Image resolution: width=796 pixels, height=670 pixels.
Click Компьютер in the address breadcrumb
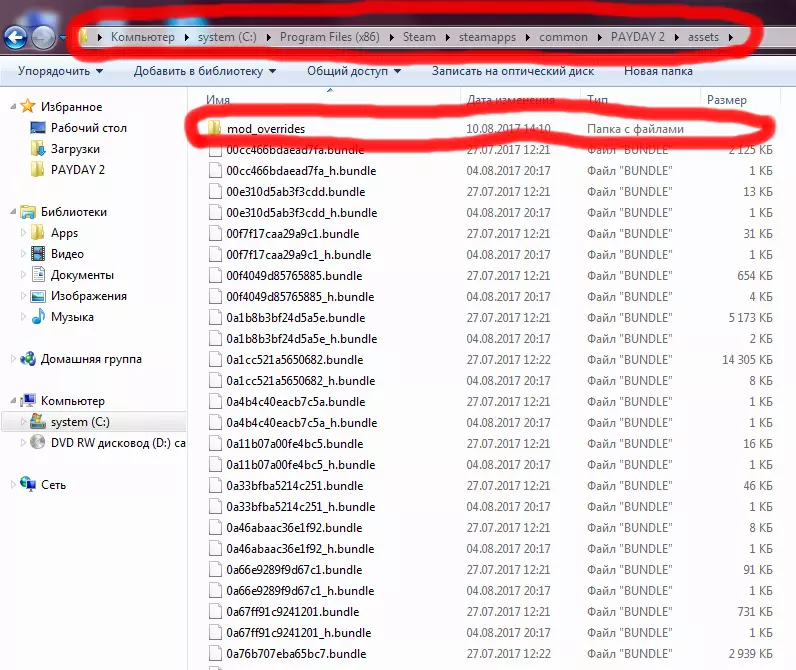click(x=143, y=37)
